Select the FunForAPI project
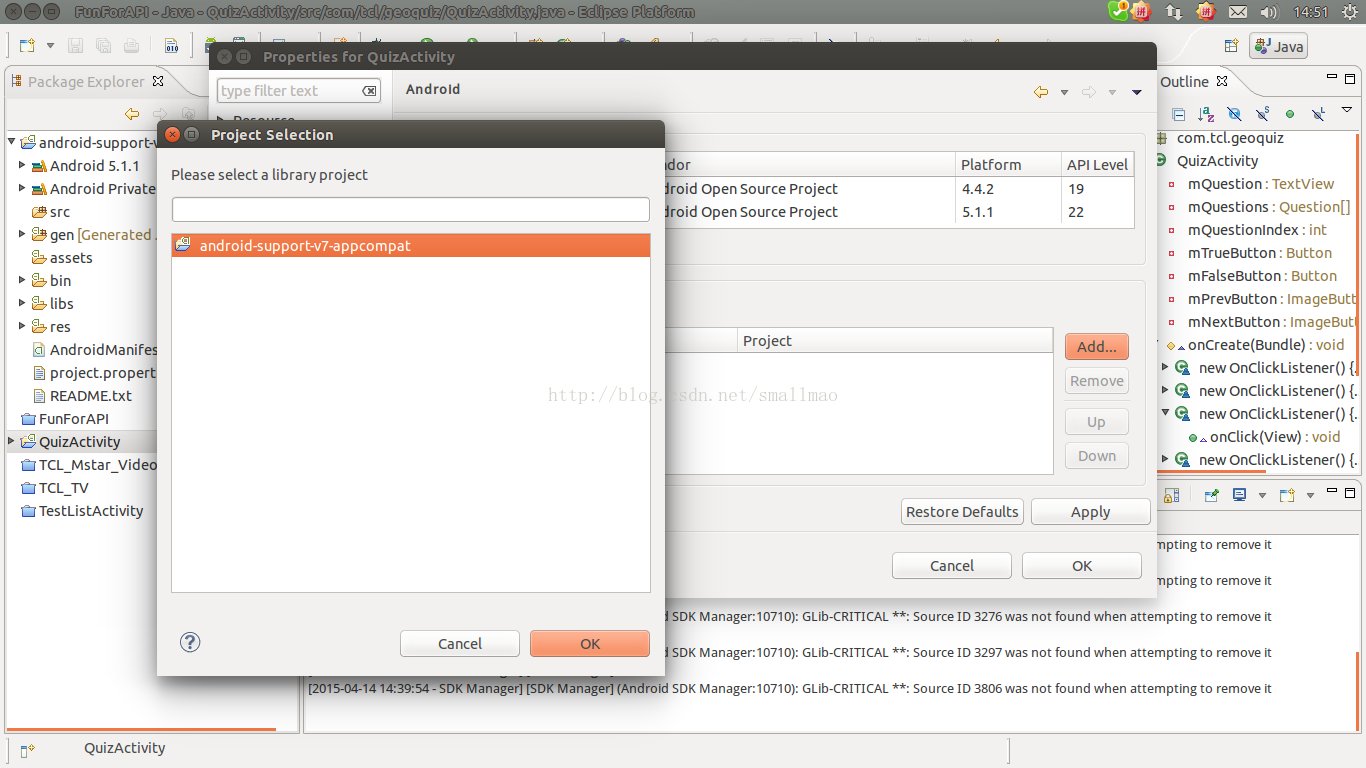The image size is (1366, 768). pyautogui.click(x=74, y=419)
